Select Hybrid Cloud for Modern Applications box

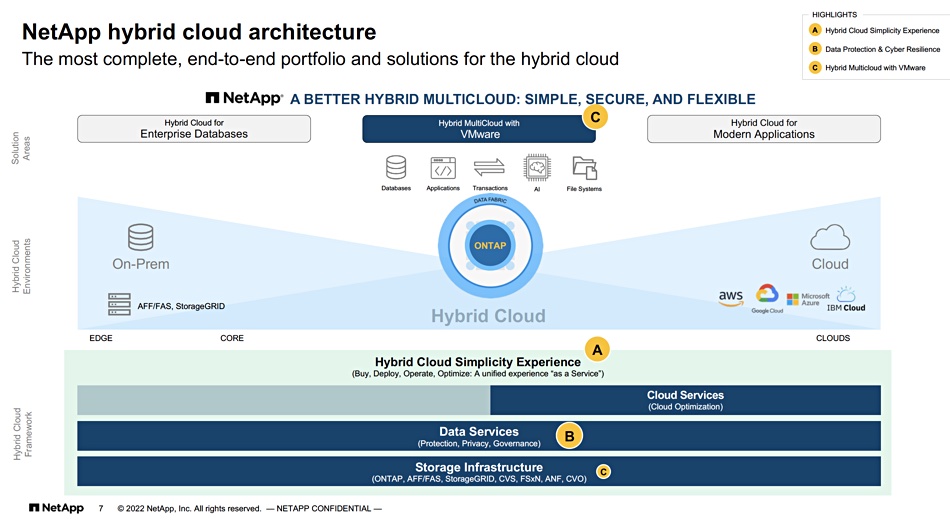coord(763,129)
